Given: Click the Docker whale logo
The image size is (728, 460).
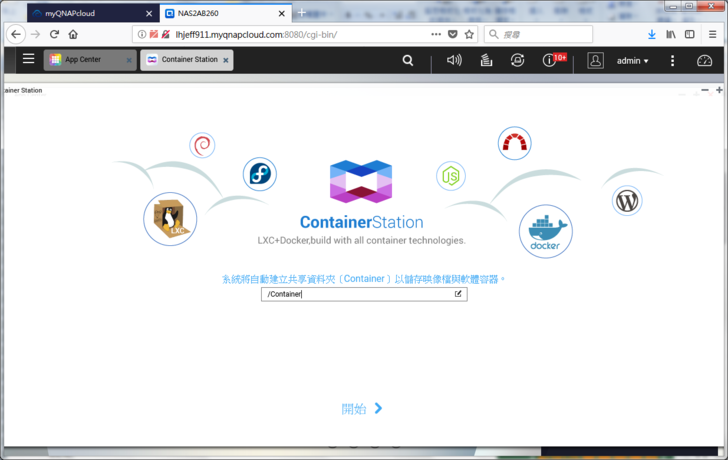Looking at the screenshot, I should 545,231.
